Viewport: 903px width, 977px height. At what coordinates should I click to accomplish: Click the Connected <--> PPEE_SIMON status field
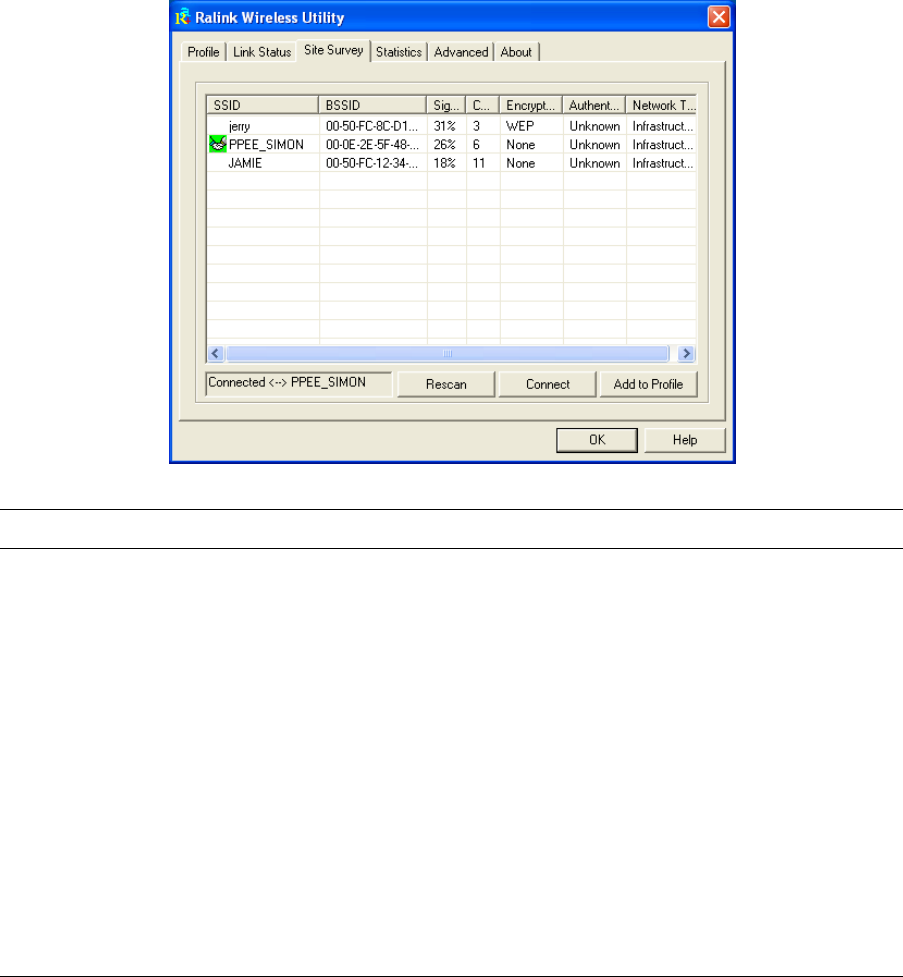click(x=299, y=383)
